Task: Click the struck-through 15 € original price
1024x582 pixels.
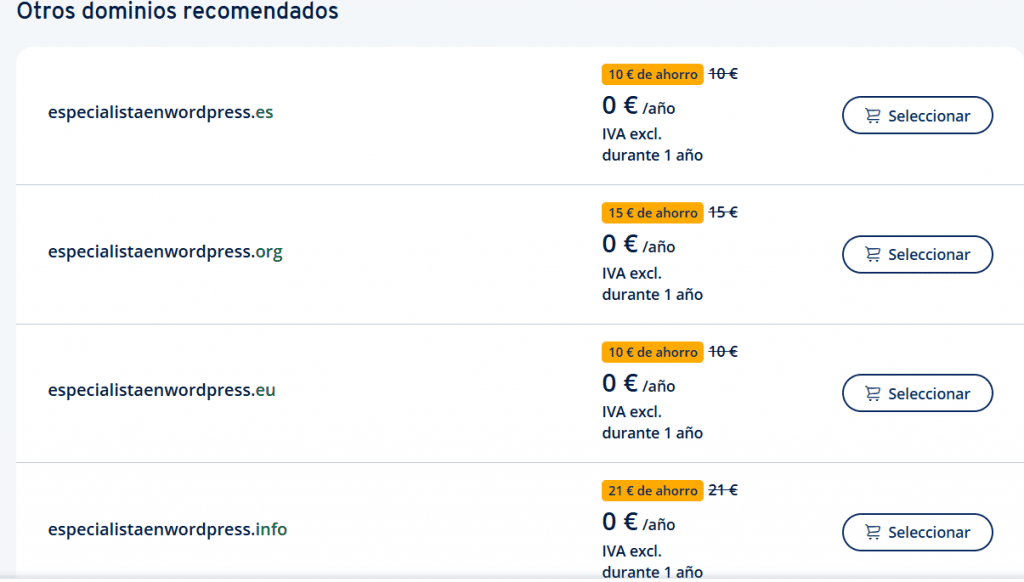Action: pos(723,212)
